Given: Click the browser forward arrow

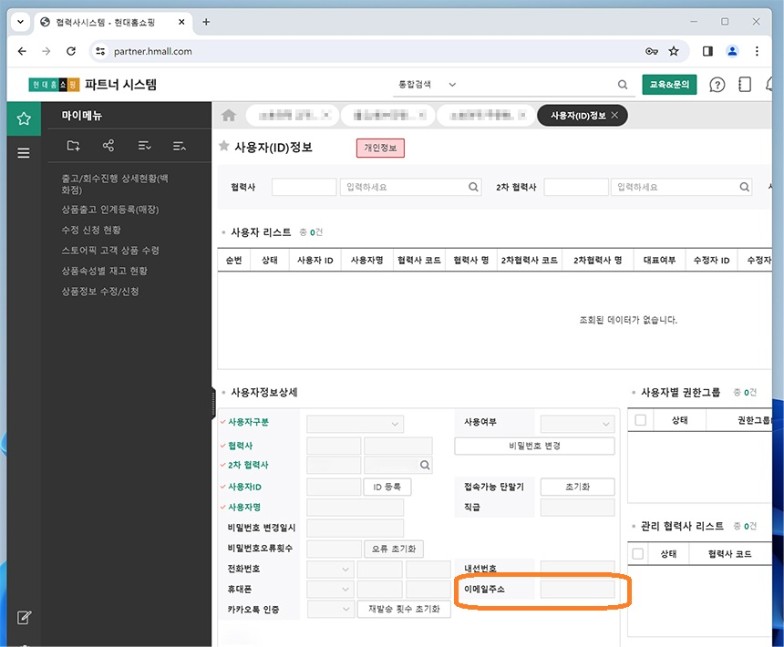Looking at the screenshot, I should [46, 51].
